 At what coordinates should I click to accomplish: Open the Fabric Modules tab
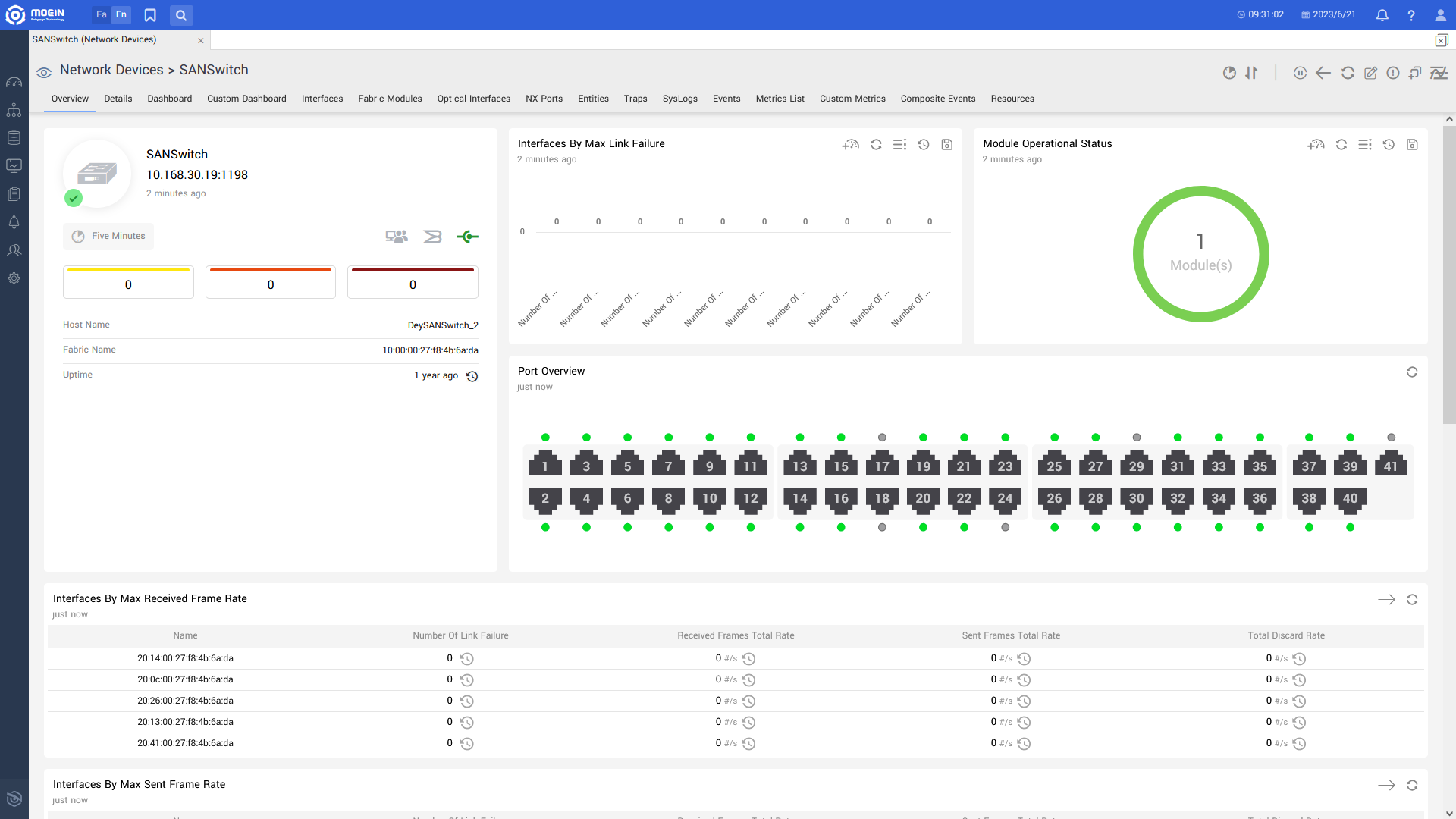coord(390,99)
